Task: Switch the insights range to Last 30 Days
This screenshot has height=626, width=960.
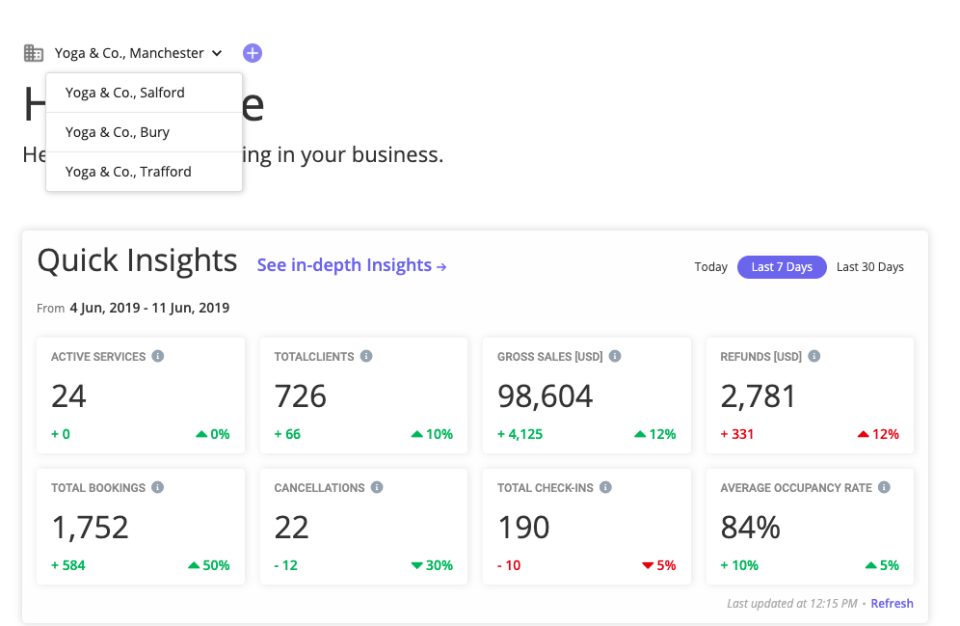Action: pyautogui.click(x=870, y=267)
